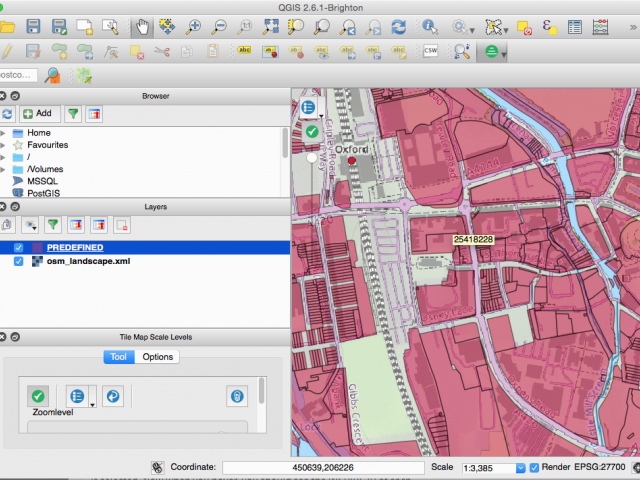Zoom to native 1:1 resolution
This screenshot has height=480, width=640.
coord(245,27)
